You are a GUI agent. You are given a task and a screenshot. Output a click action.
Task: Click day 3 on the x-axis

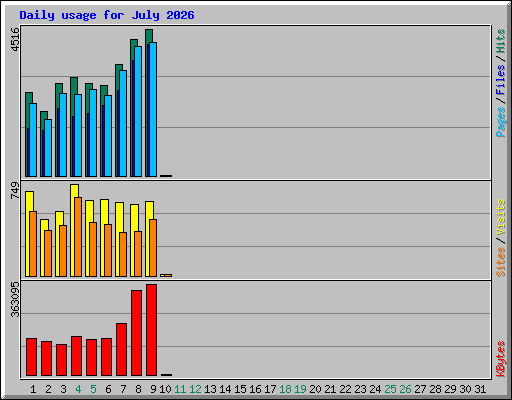pos(63,389)
